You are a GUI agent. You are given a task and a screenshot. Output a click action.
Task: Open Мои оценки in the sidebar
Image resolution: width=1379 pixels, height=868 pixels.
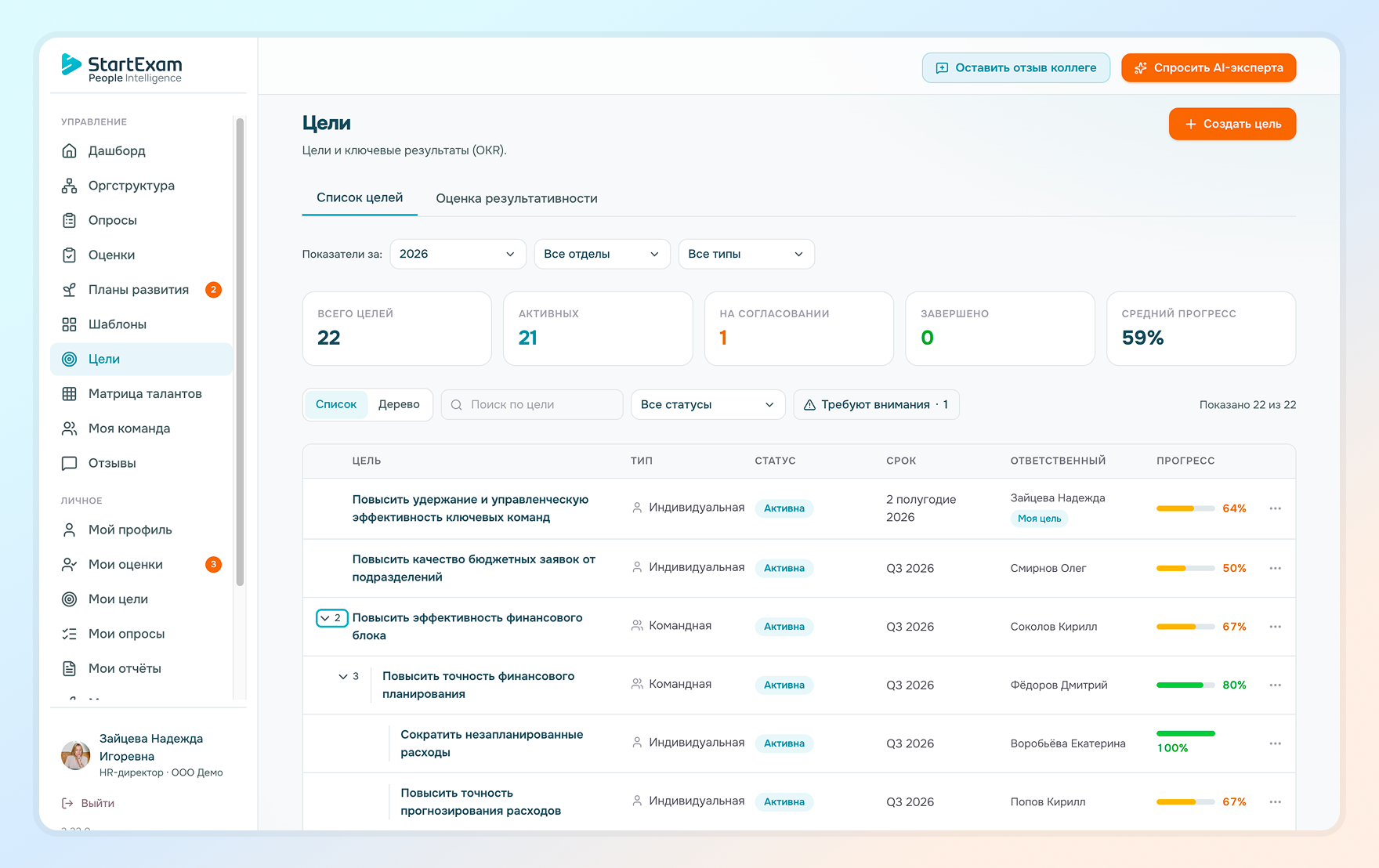tap(141, 564)
